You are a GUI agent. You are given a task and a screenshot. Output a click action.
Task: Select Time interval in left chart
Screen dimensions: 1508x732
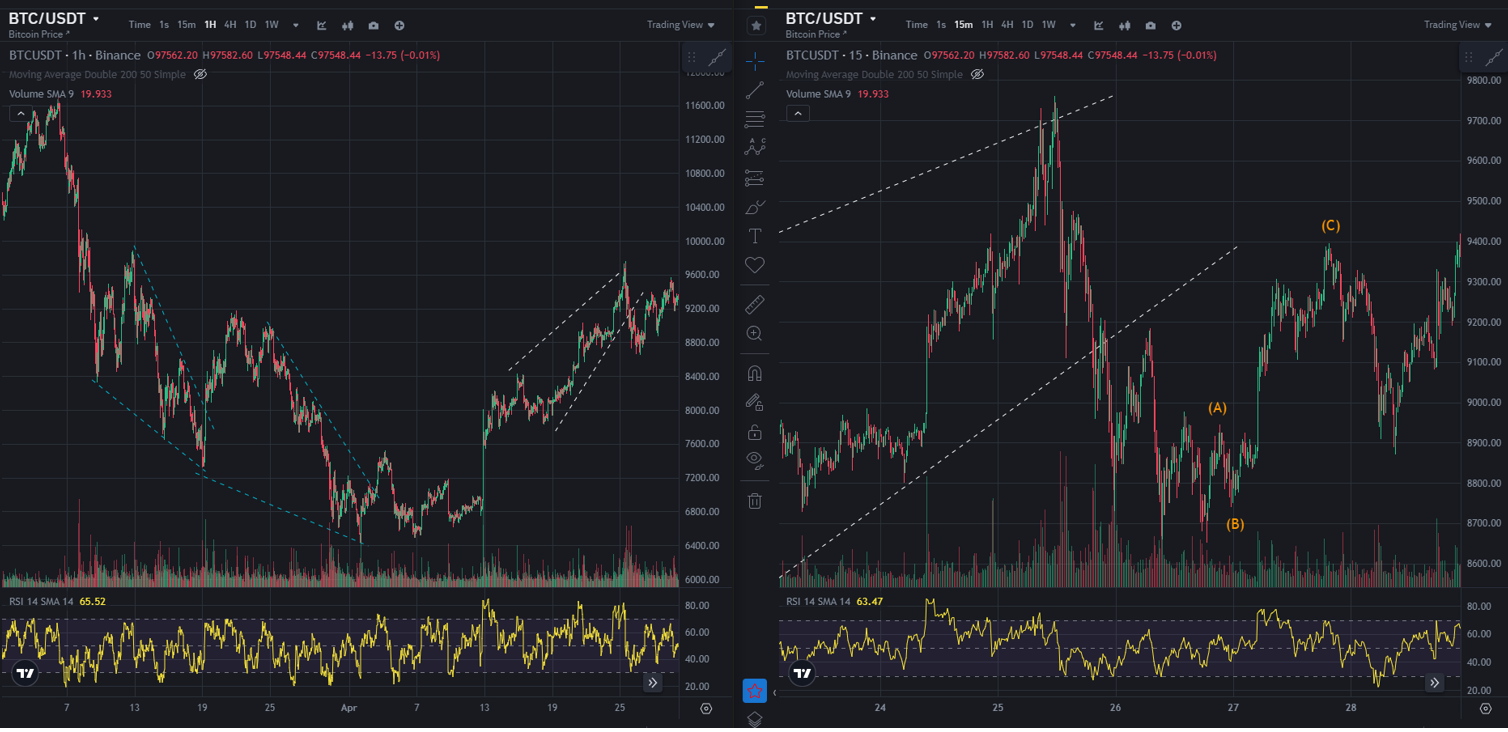pos(140,25)
